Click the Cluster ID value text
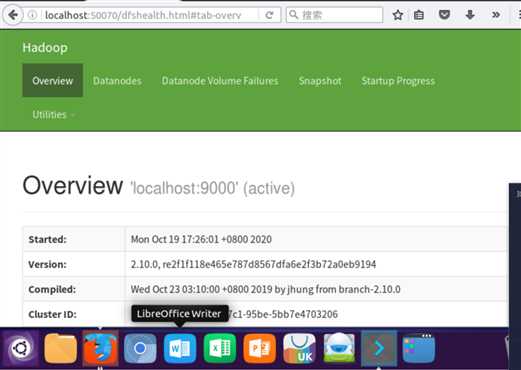 (283, 314)
